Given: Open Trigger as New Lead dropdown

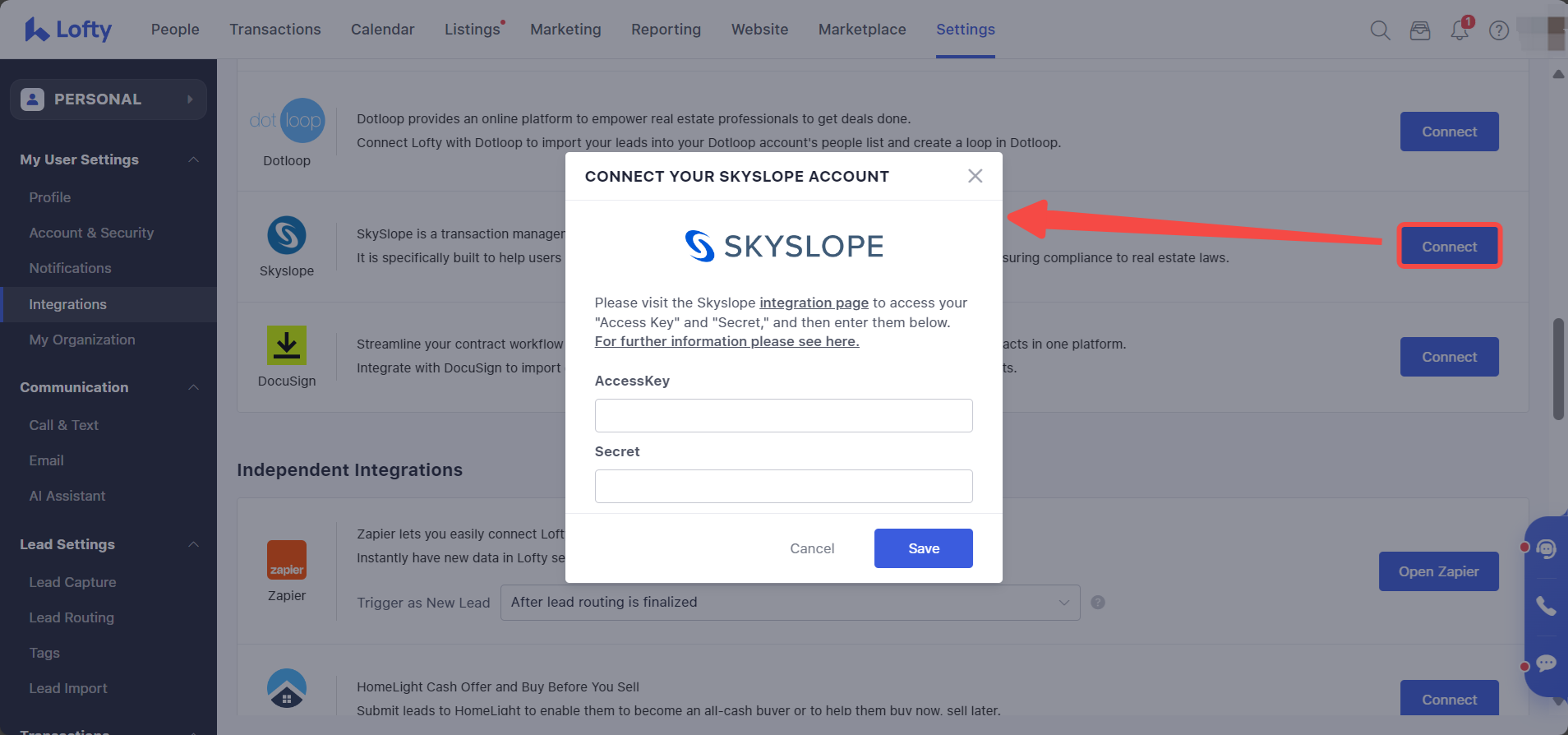Looking at the screenshot, I should [x=789, y=603].
